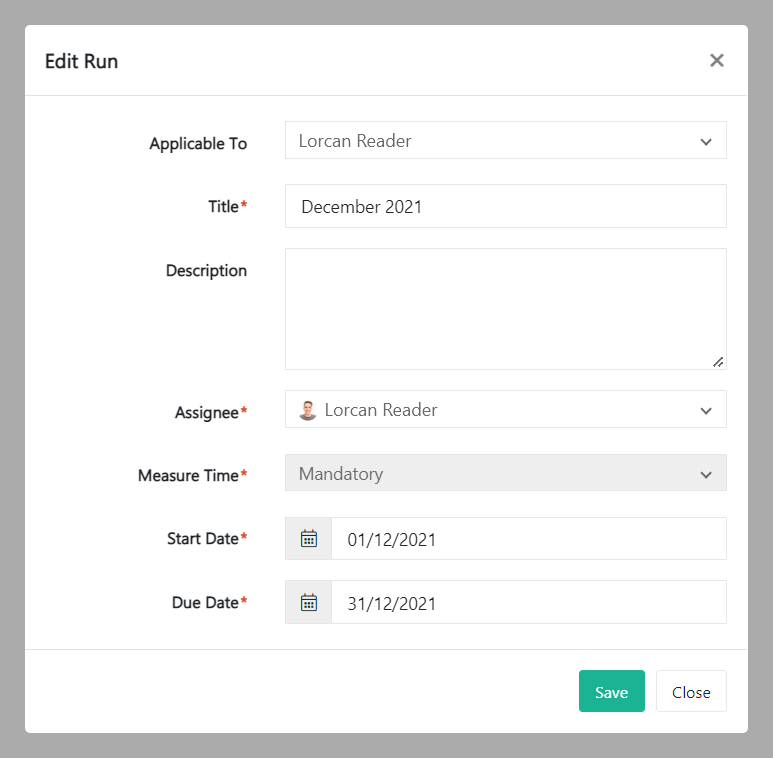The width and height of the screenshot is (773, 758).
Task: Click the chevron arrow in Assignee field
Action: [x=706, y=411]
